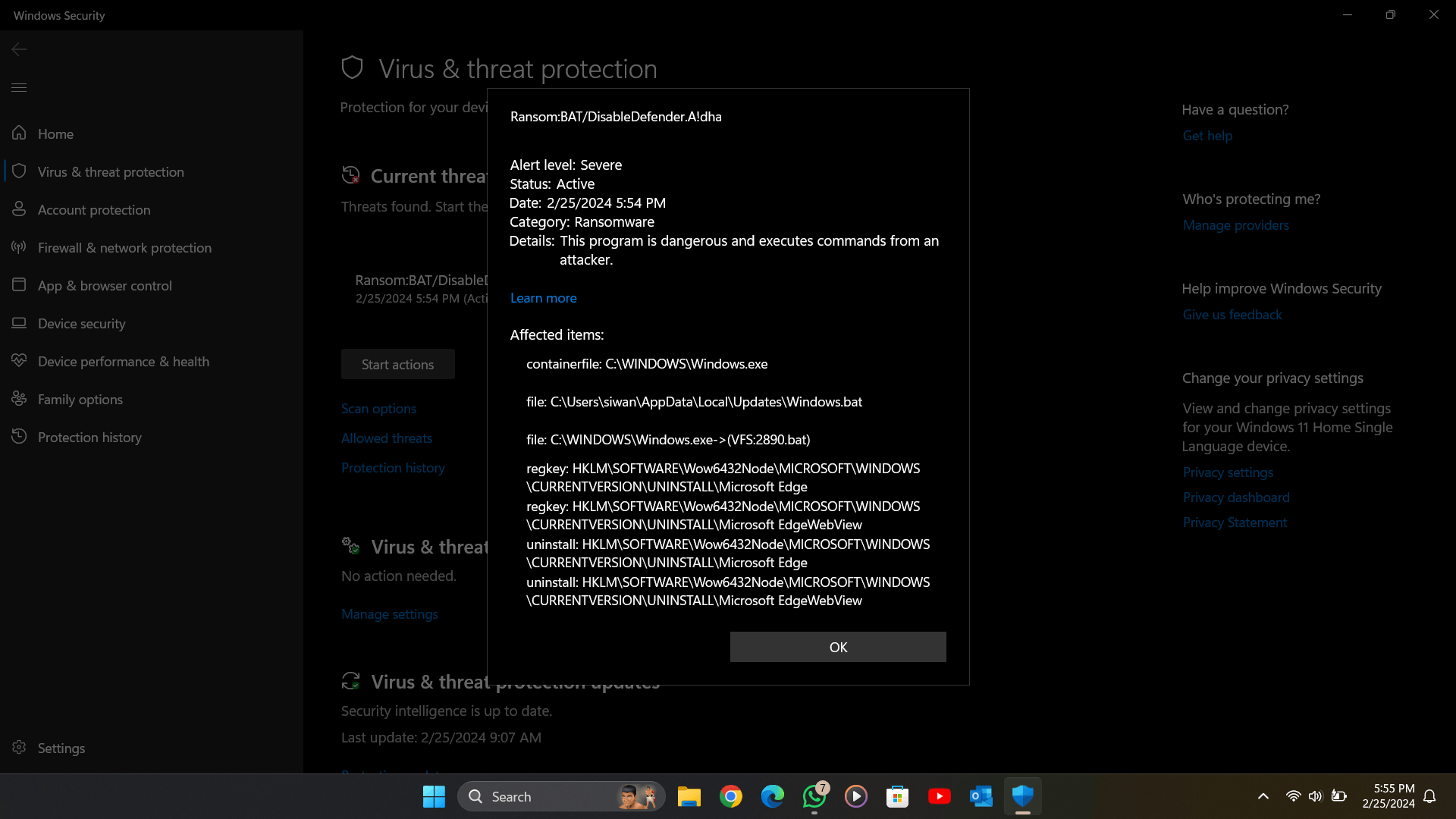The width and height of the screenshot is (1456, 819).
Task: Toggle the hamburger navigation menu
Action: coord(19,87)
